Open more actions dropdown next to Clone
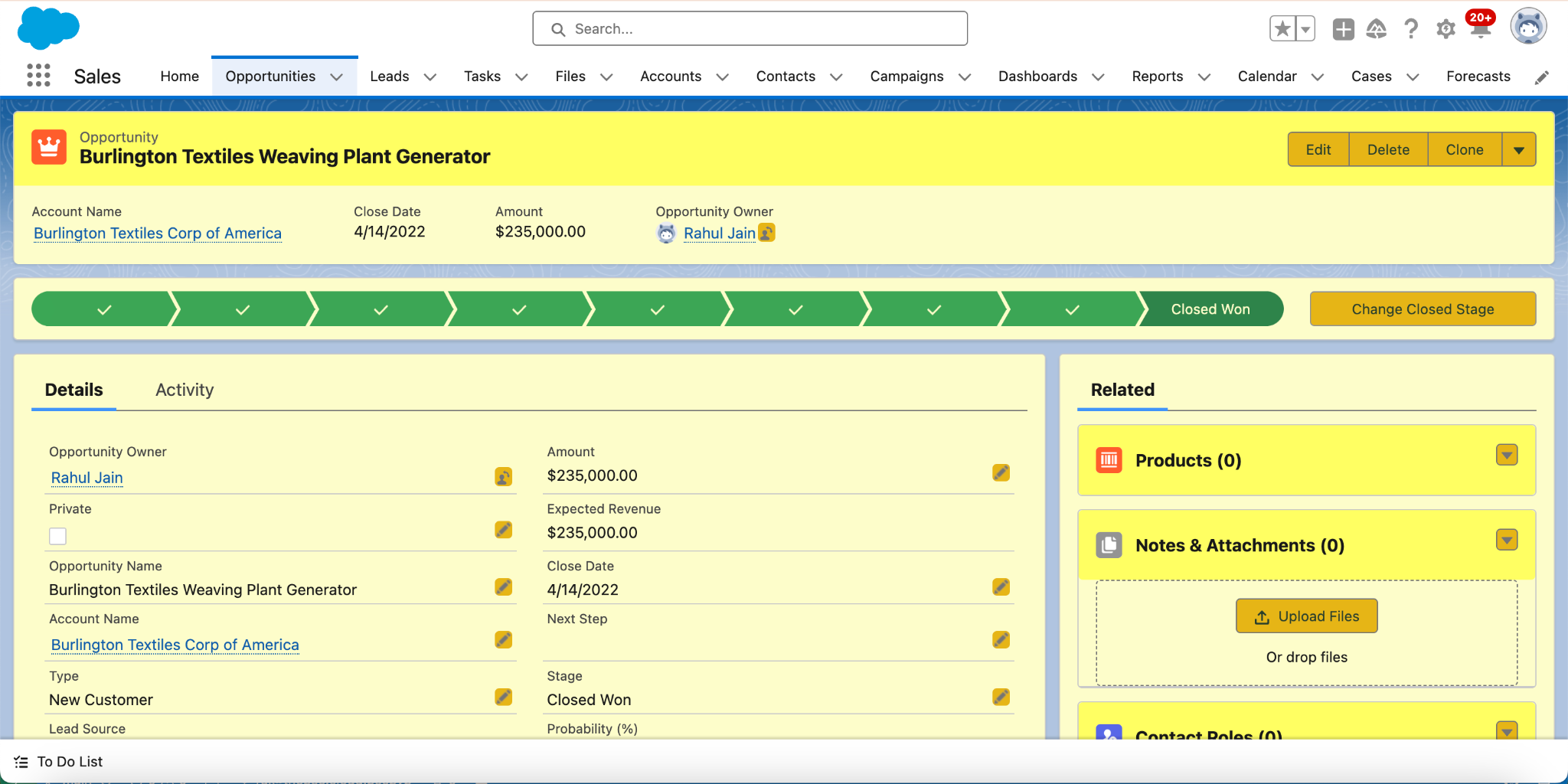 (x=1519, y=150)
